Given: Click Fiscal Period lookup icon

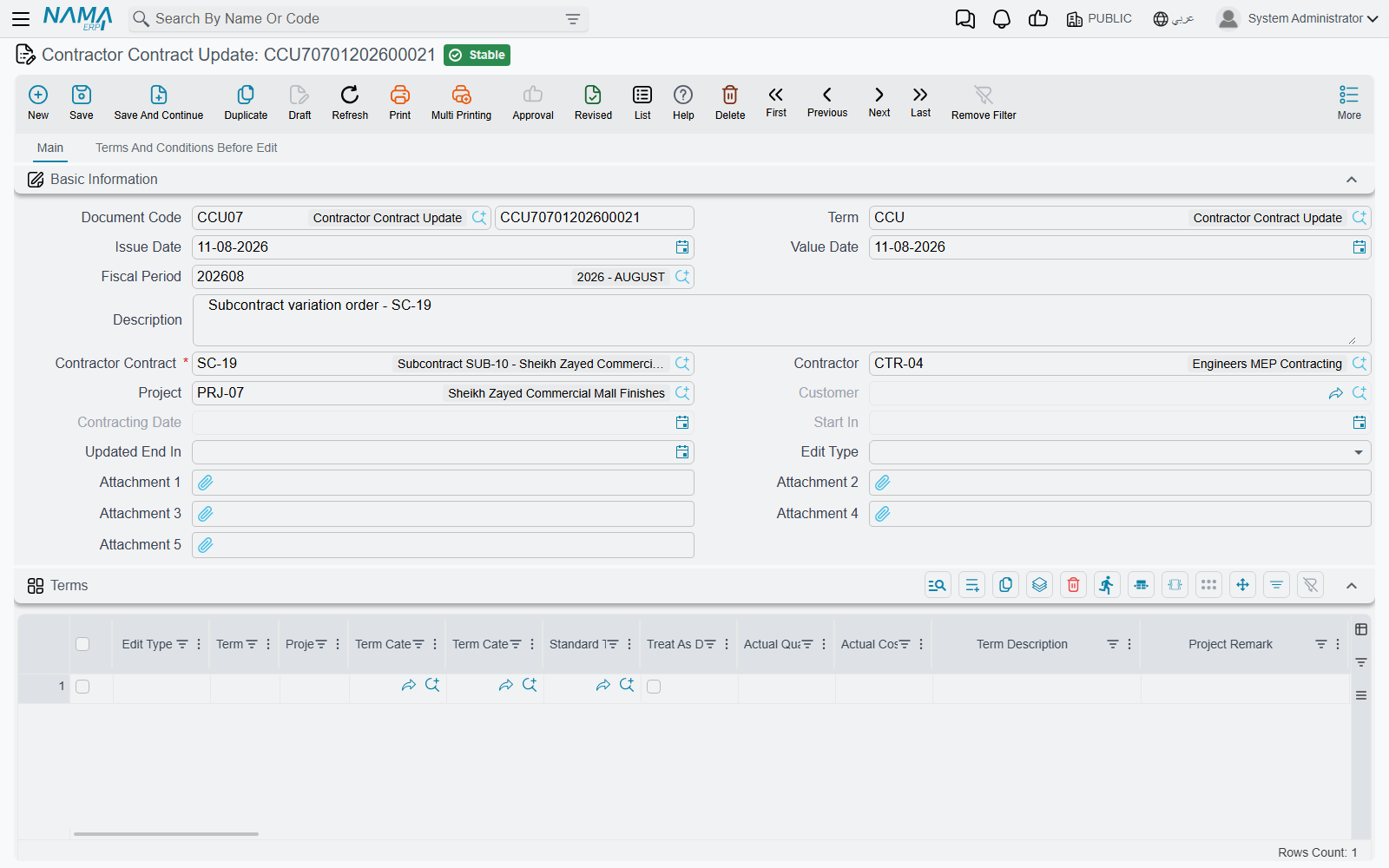Looking at the screenshot, I should click(x=682, y=277).
